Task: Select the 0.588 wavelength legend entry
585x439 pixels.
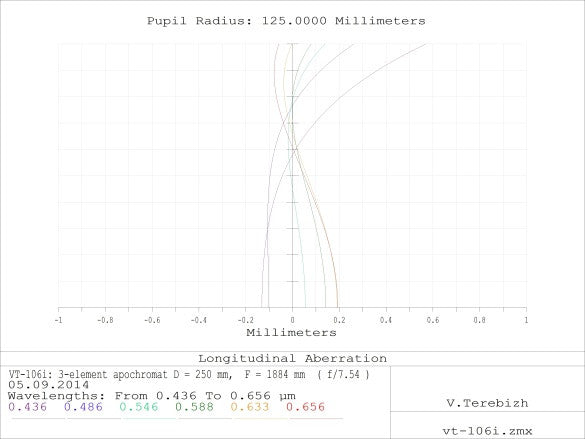Action: click(194, 407)
